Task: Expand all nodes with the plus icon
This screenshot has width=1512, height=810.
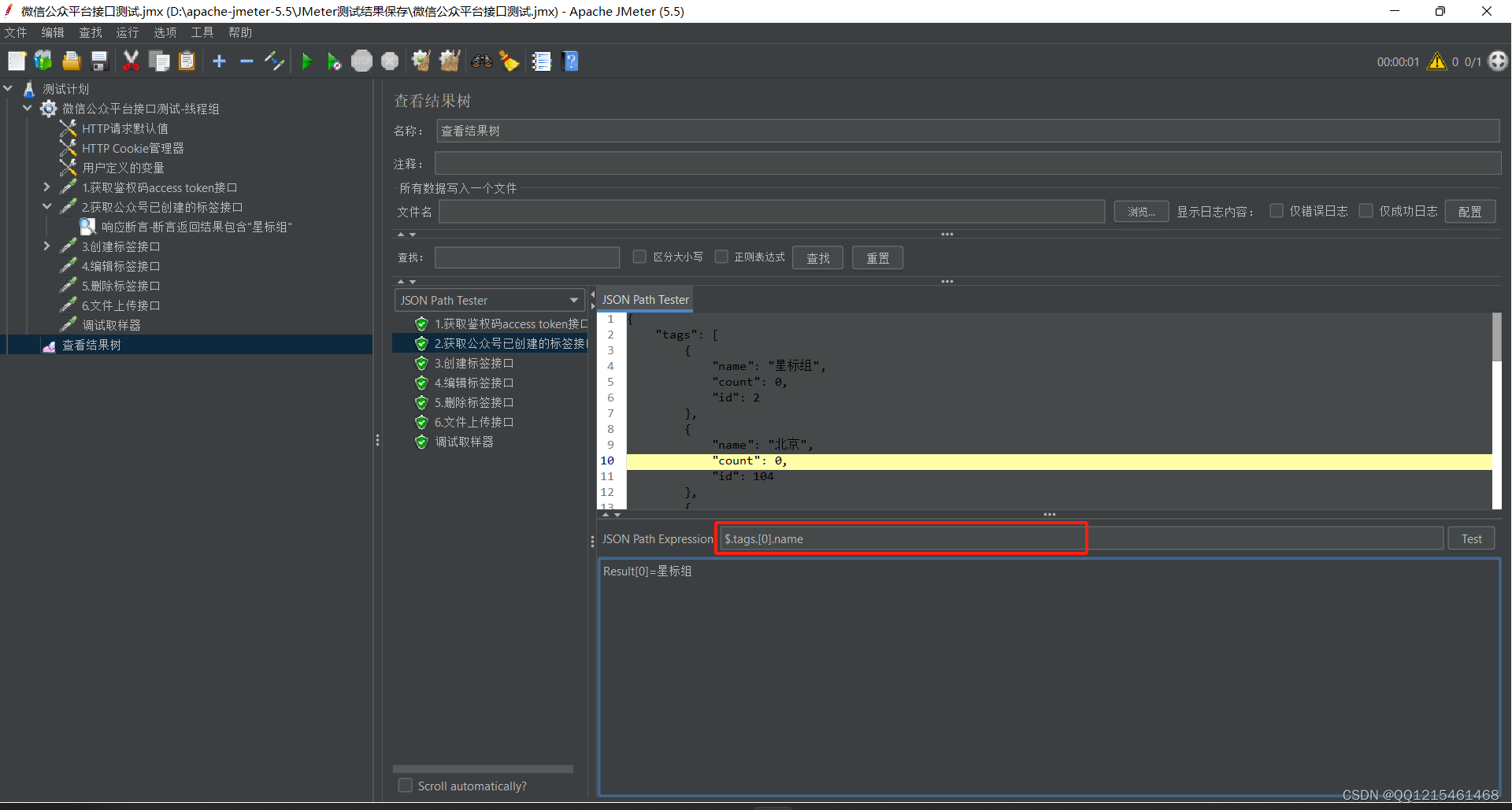Action: pos(219,61)
